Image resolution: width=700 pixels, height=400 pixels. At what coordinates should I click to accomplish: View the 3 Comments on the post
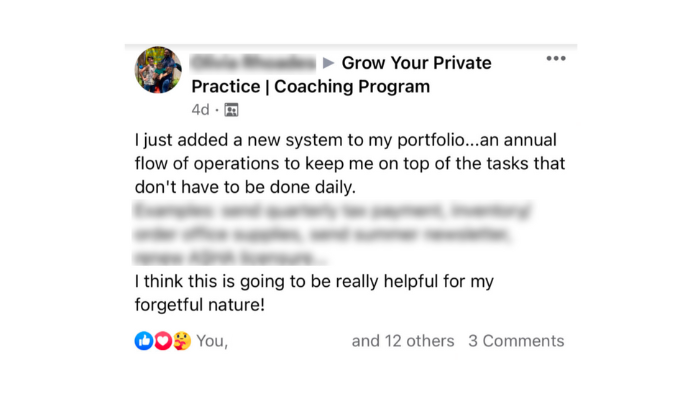(x=516, y=341)
